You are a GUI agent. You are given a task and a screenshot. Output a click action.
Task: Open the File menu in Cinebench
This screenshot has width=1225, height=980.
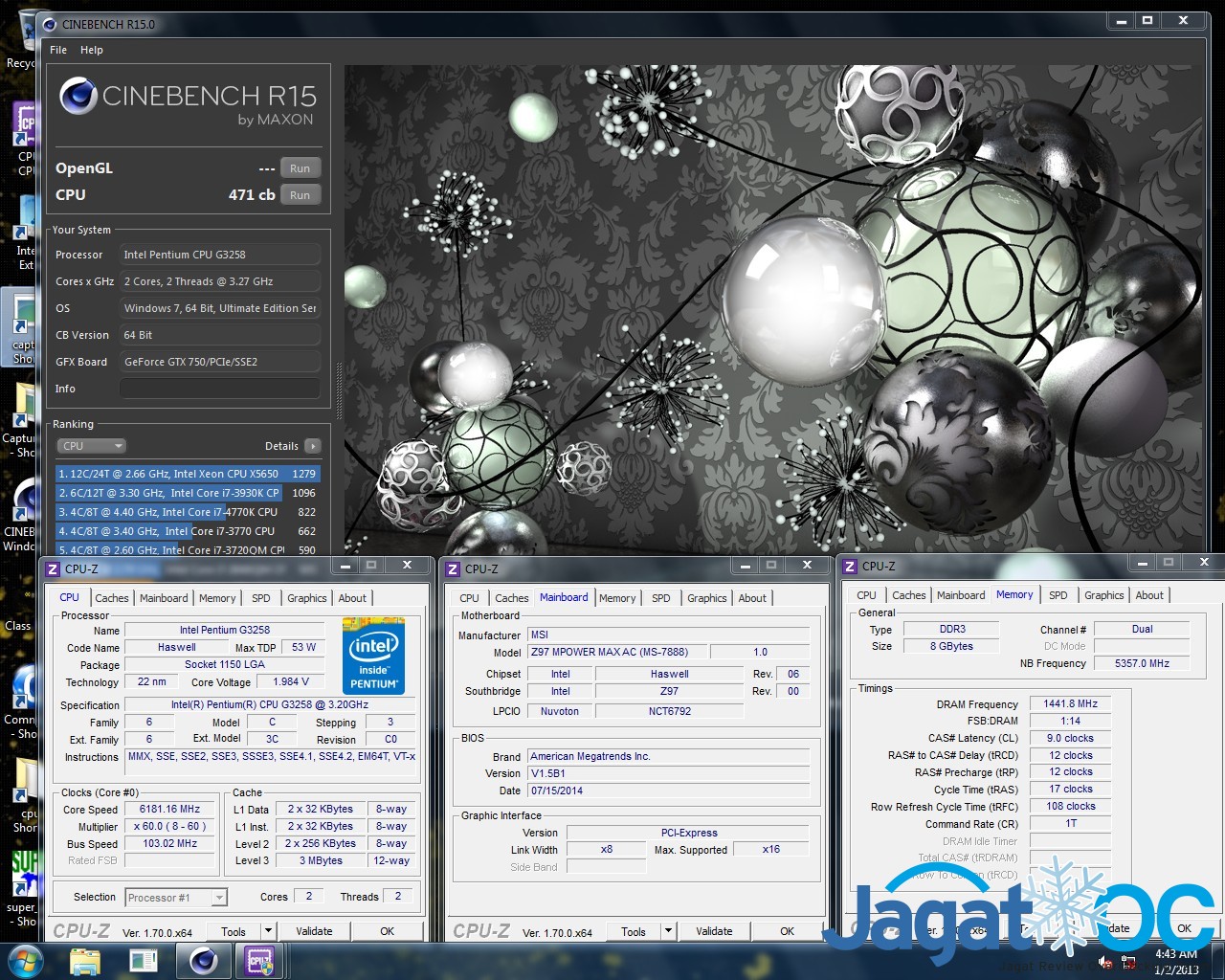point(58,50)
